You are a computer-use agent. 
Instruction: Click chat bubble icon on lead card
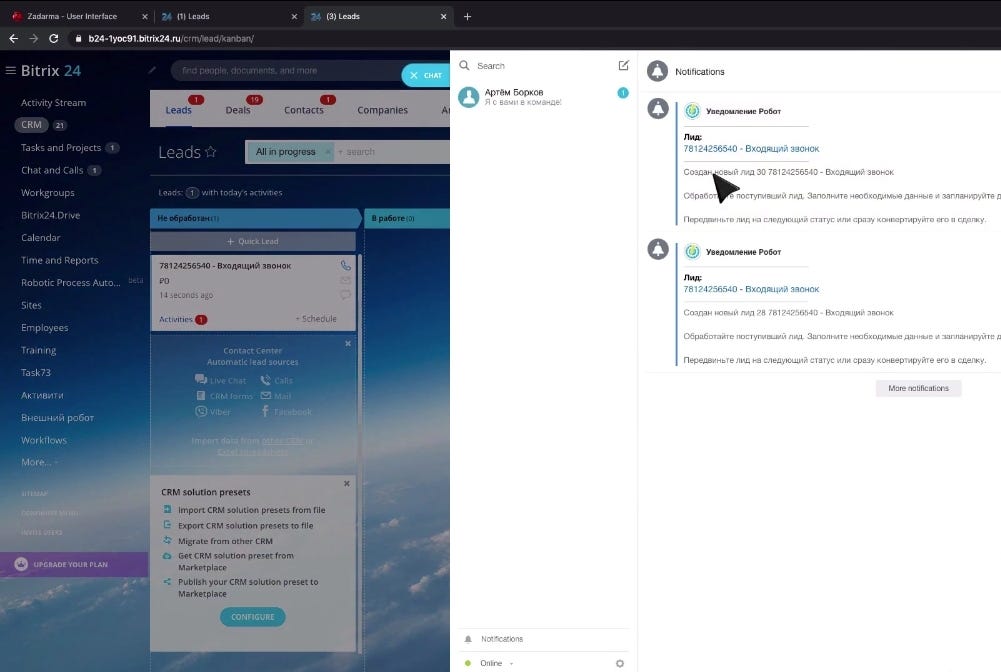[345, 295]
